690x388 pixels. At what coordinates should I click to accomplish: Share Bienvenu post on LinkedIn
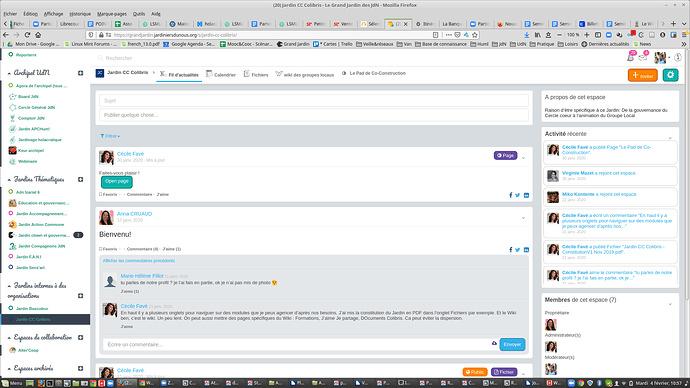click(526, 250)
